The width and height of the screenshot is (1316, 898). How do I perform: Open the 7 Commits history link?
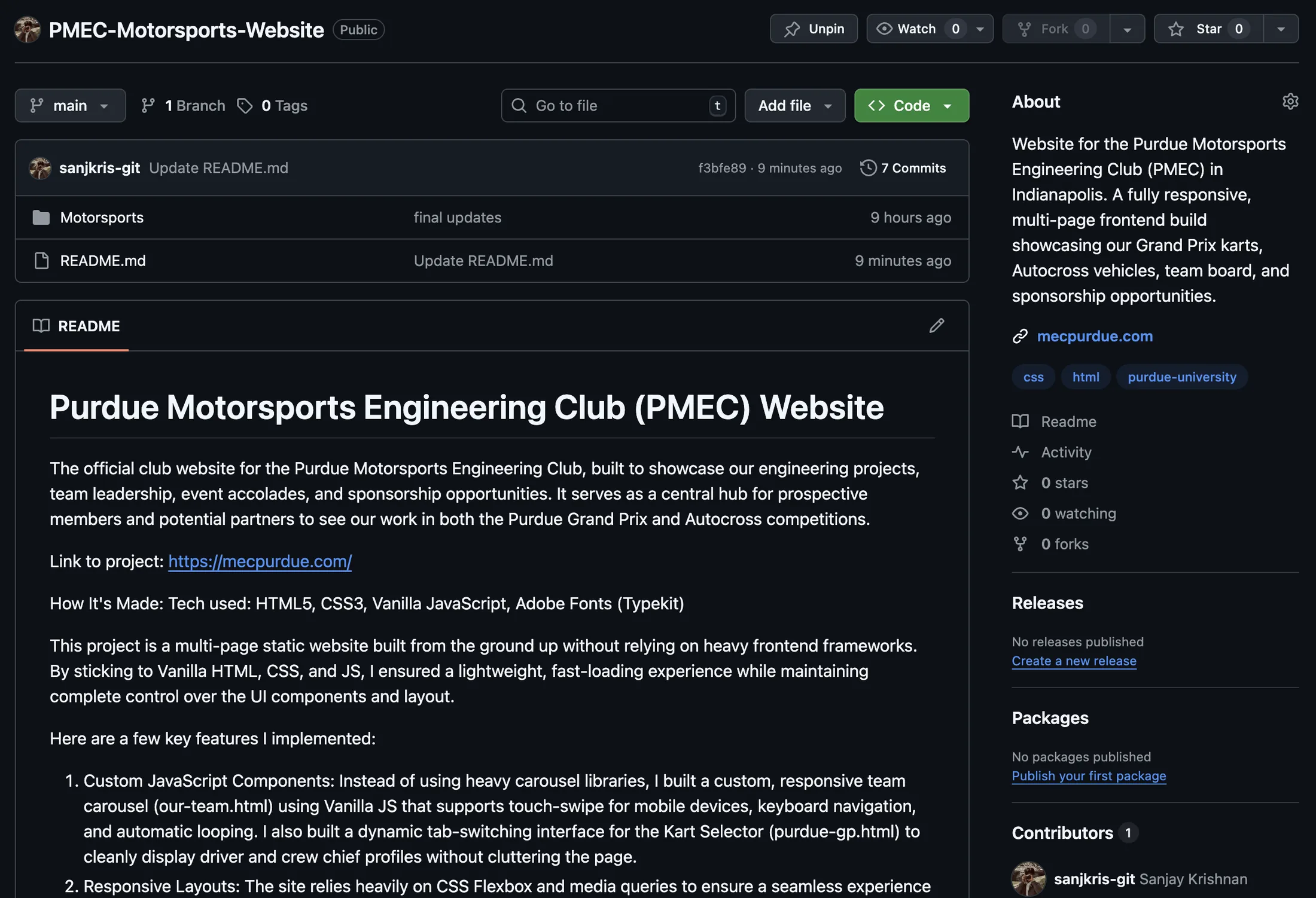903,168
